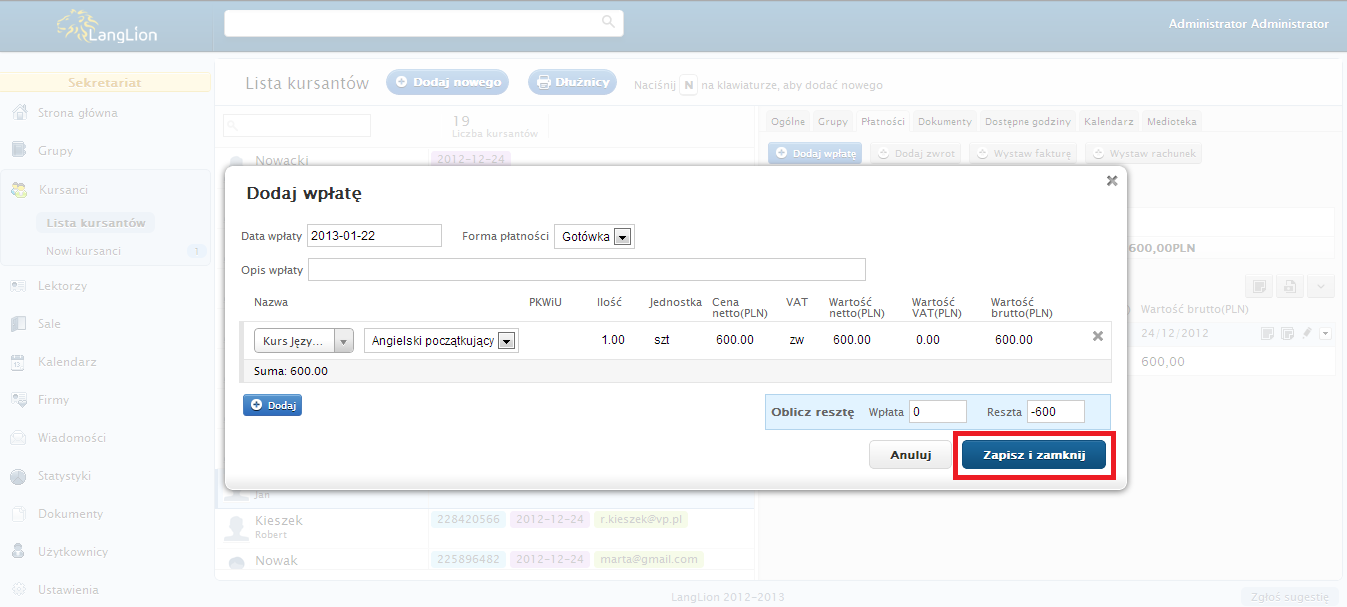Click the LangLion logo
The height and width of the screenshot is (607, 1347).
point(107,27)
